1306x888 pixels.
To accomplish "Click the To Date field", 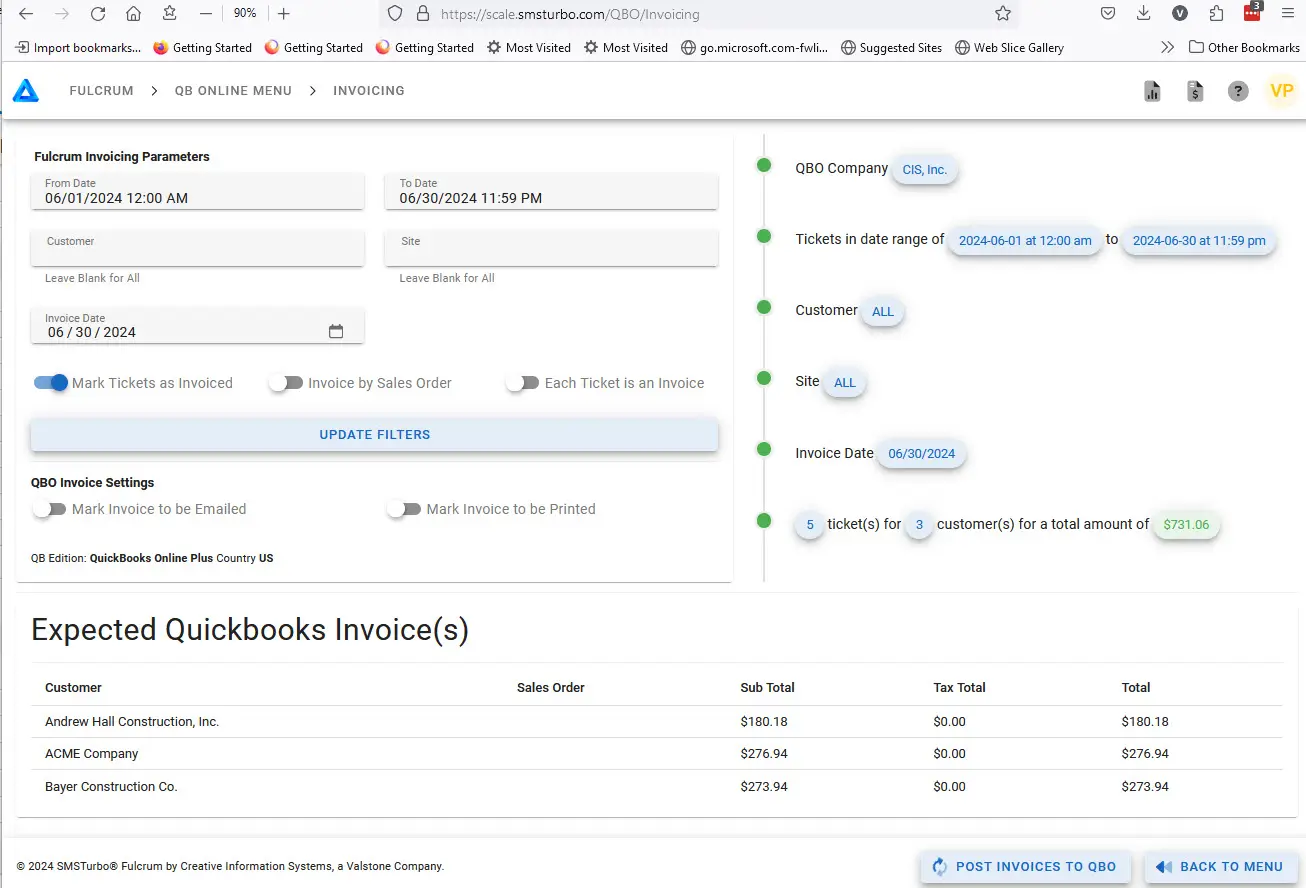I will coord(551,191).
